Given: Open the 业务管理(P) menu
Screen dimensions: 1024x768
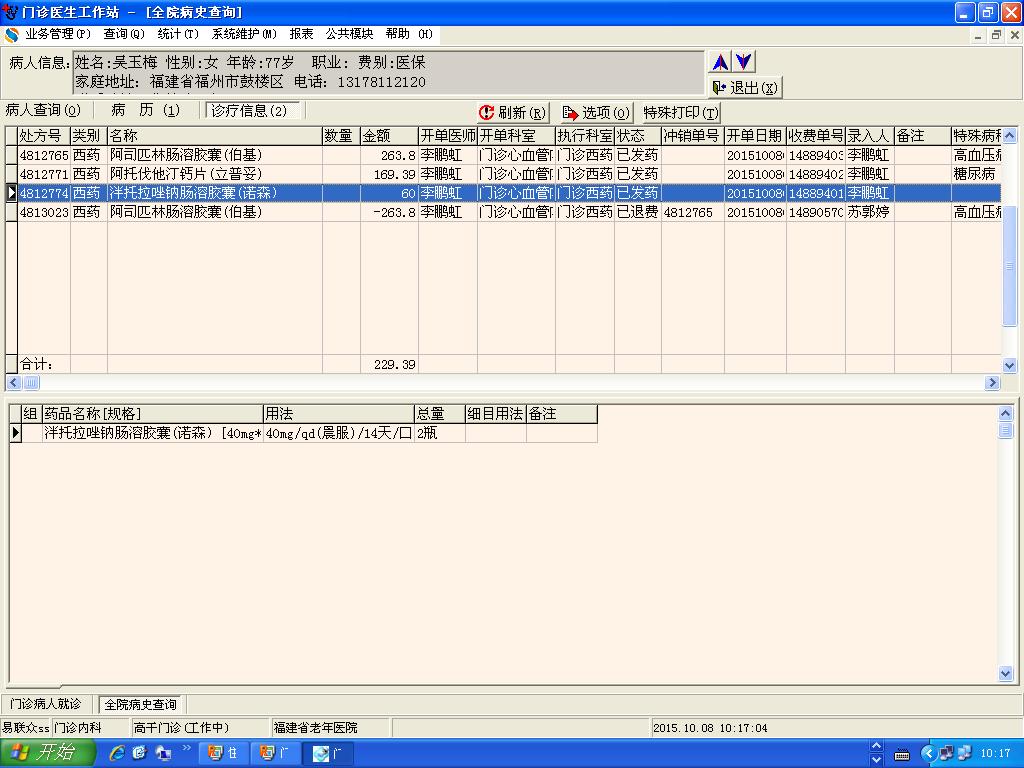Looking at the screenshot, I should pyautogui.click(x=57, y=34).
